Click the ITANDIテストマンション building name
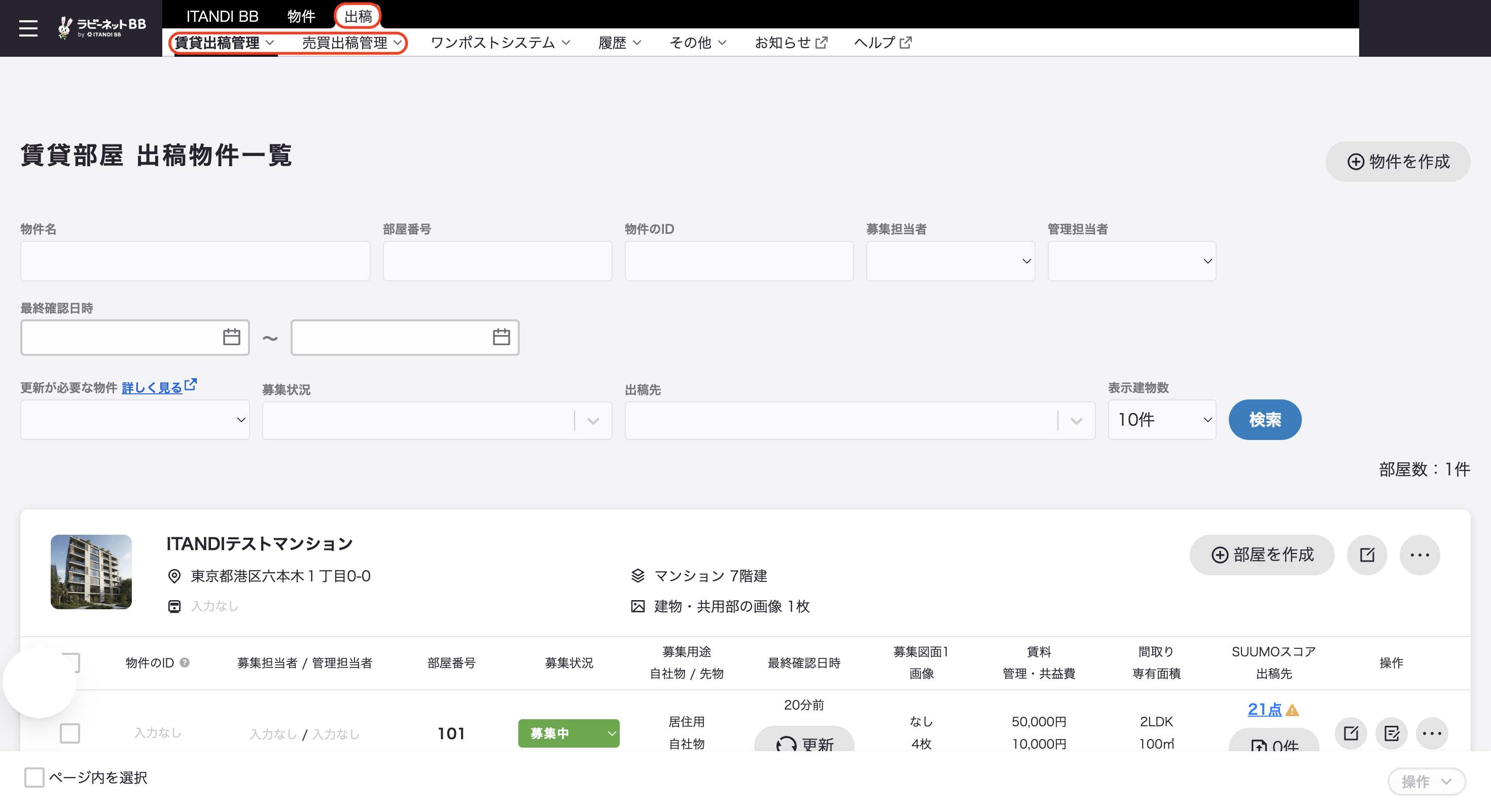Viewport: 1491px width, 812px height. point(259,544)
